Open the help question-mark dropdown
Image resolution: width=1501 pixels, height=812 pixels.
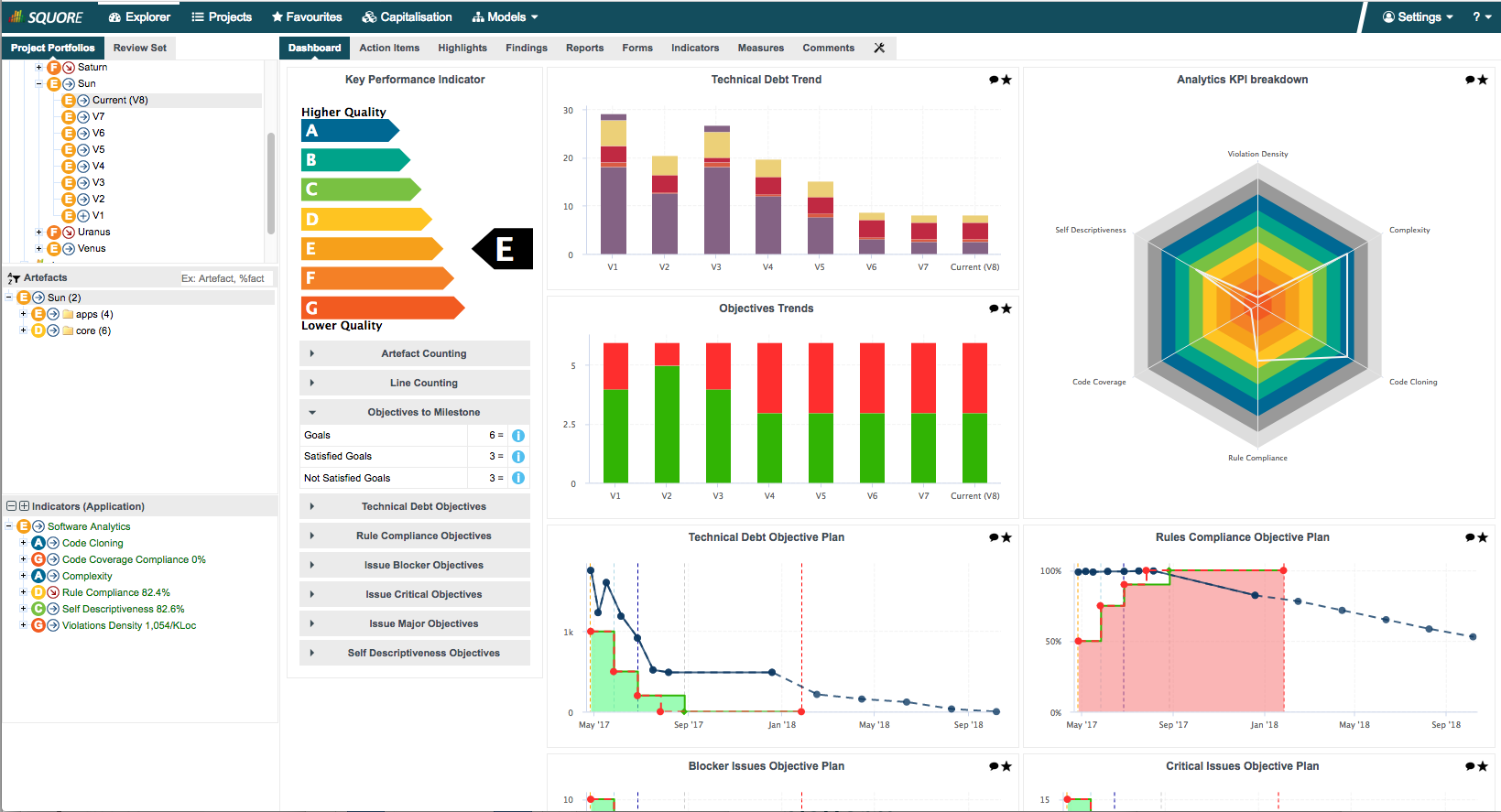click(1481, 17)
